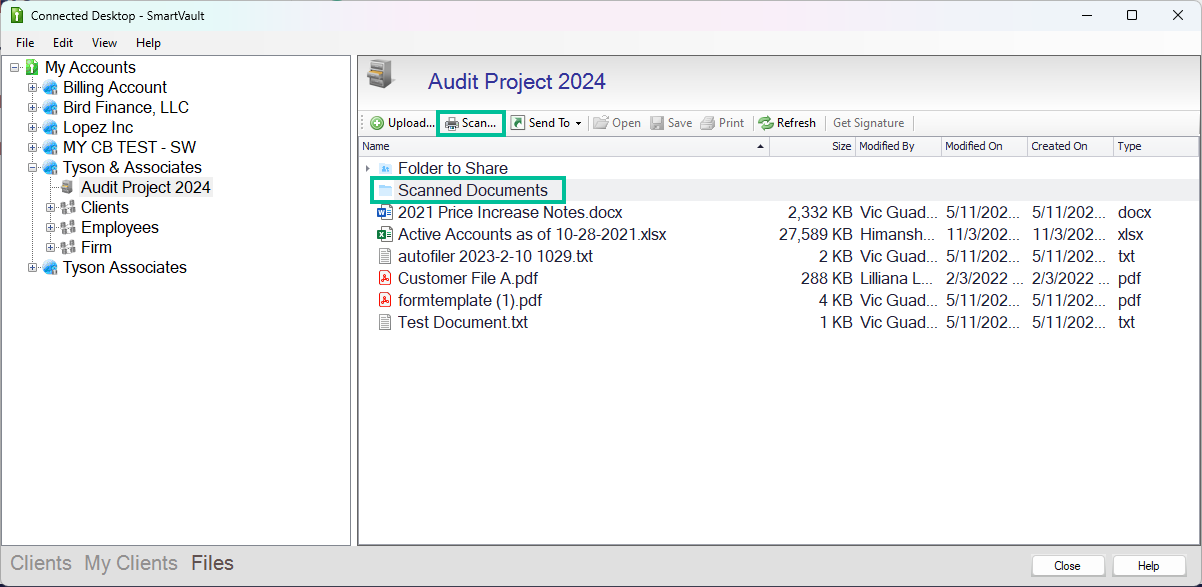This screenshot has height=587, width=1202.
Task: Collapse the My Accounts tree node
Action: pyautogui.click(x=14, y=67)
